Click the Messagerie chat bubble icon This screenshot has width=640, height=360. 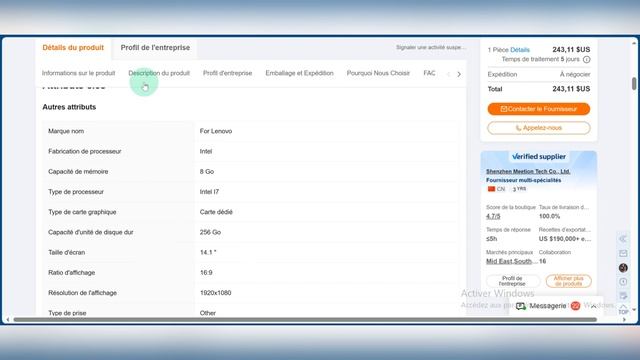[x=520, y=306]
